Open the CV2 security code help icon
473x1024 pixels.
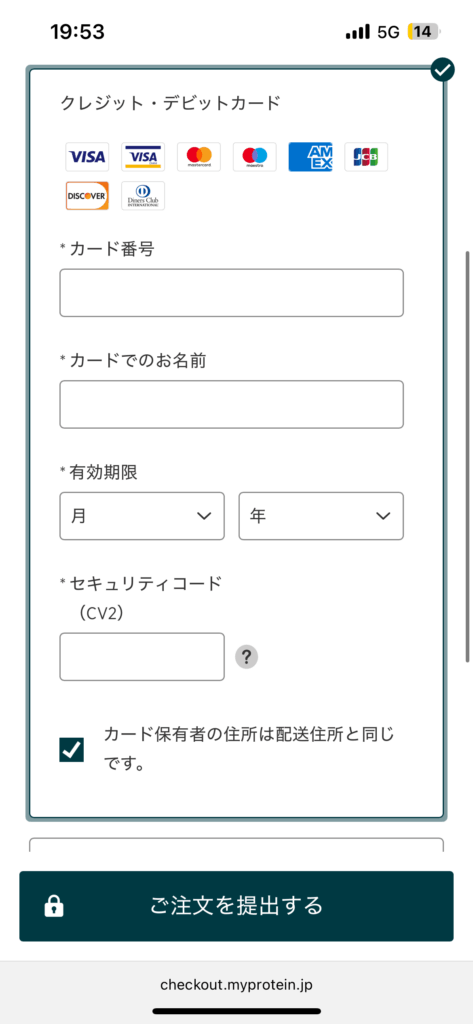point(247,657)
